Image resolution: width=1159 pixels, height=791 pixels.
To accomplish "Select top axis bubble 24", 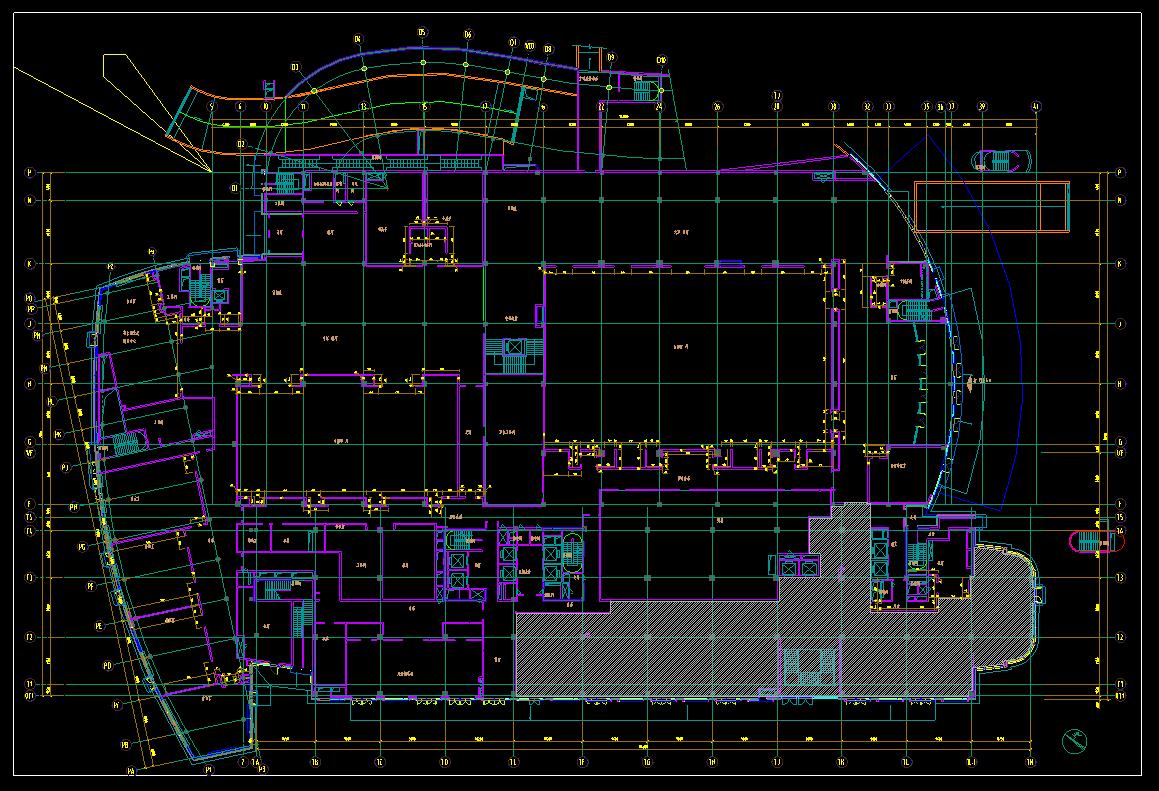I will 659,106.
